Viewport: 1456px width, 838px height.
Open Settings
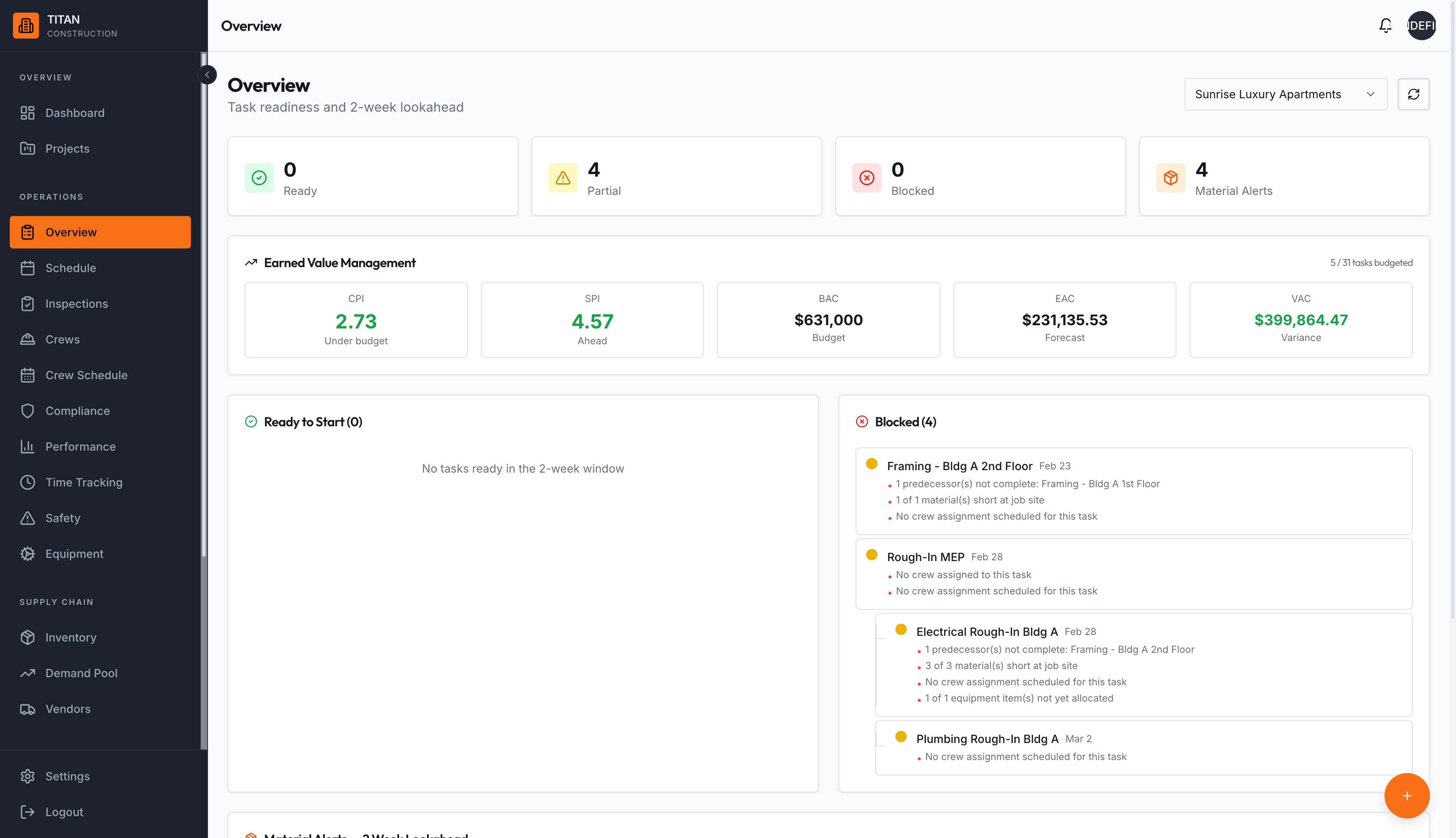tap(100, 776)
